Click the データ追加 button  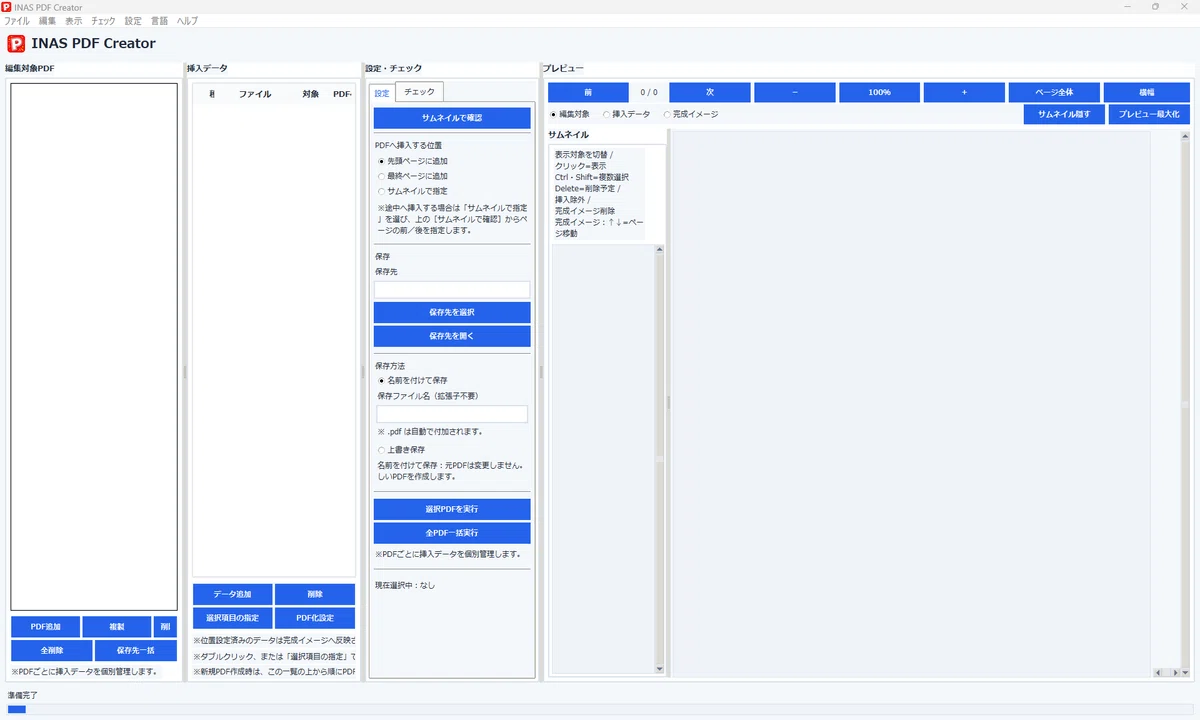point(232,594)
